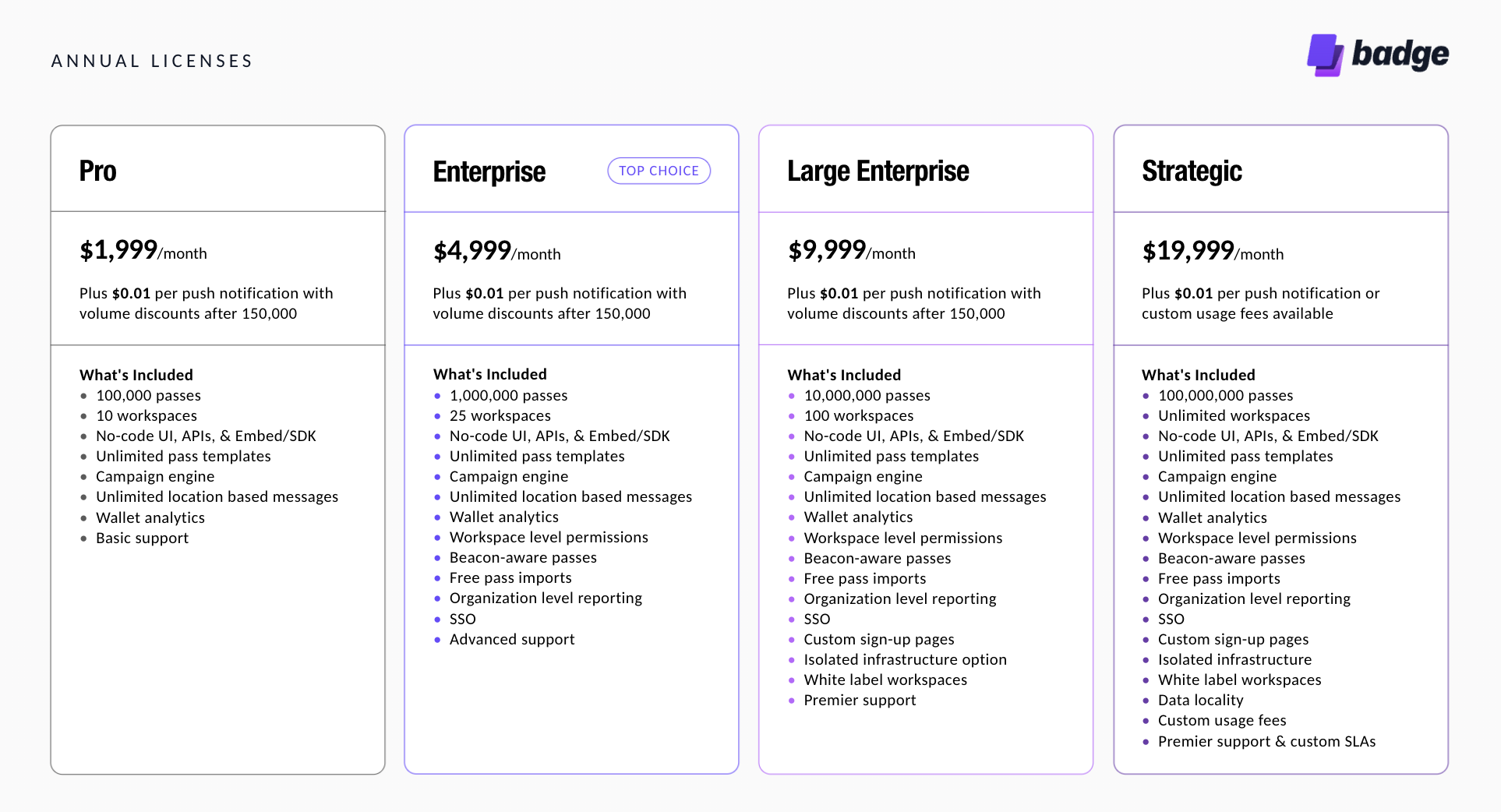Click the $4,999/month price
The image size is (1501, 812).
(496, 252)
